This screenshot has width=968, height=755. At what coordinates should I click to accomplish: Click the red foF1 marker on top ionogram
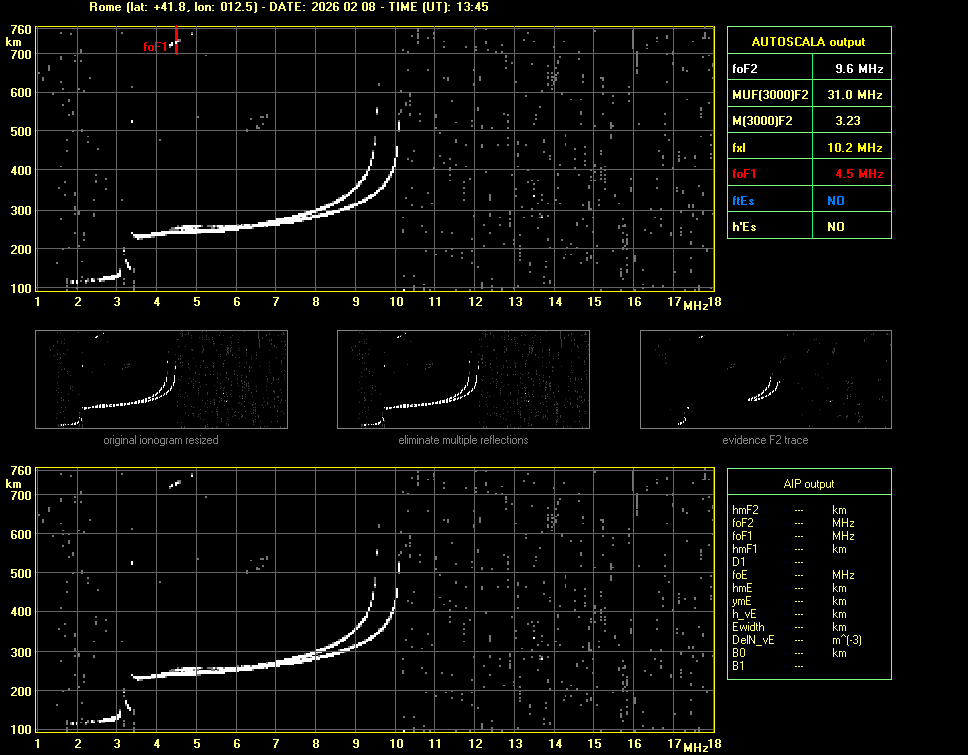click(176, 42)
